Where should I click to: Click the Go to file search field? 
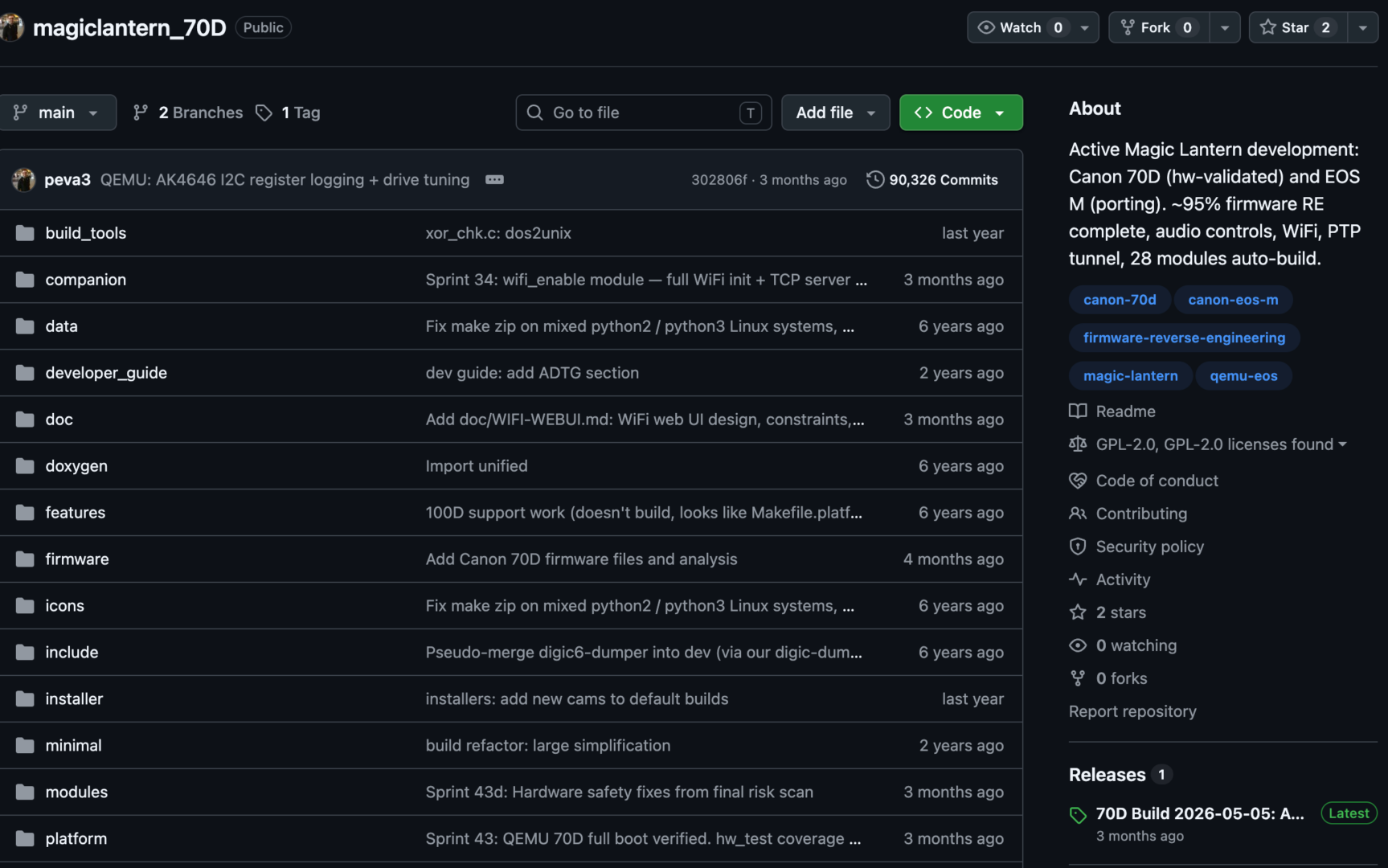pos(644,113)
